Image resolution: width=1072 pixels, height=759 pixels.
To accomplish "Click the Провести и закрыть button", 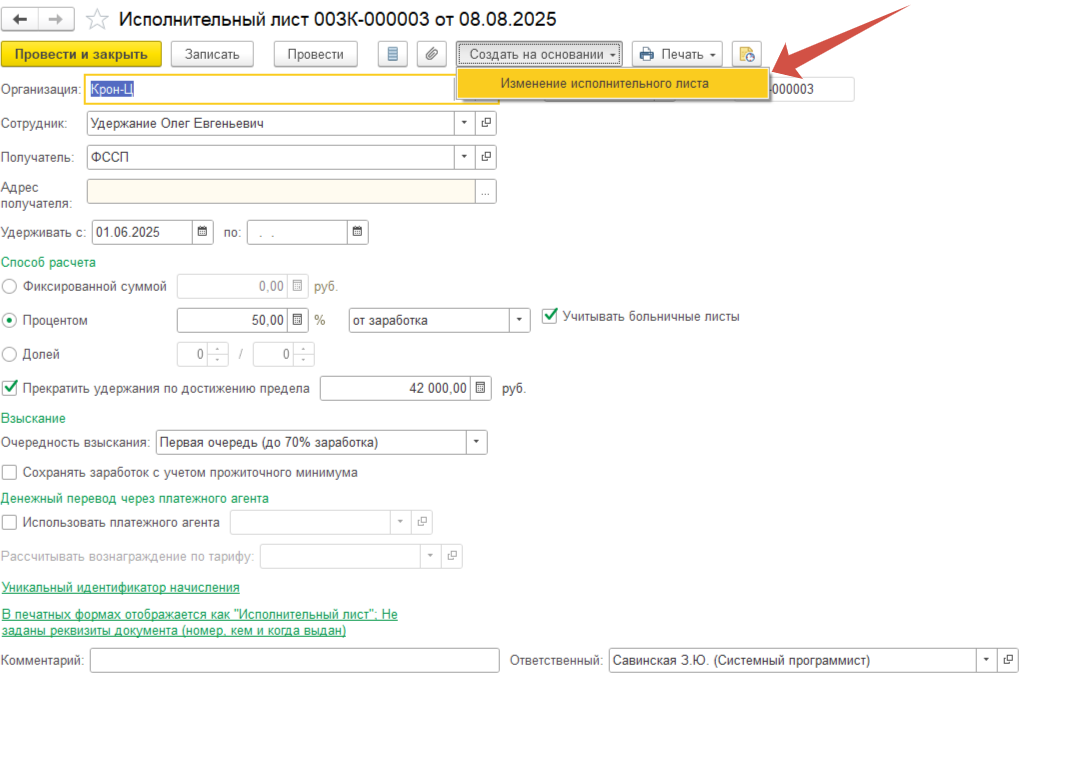I will point(81,54).
